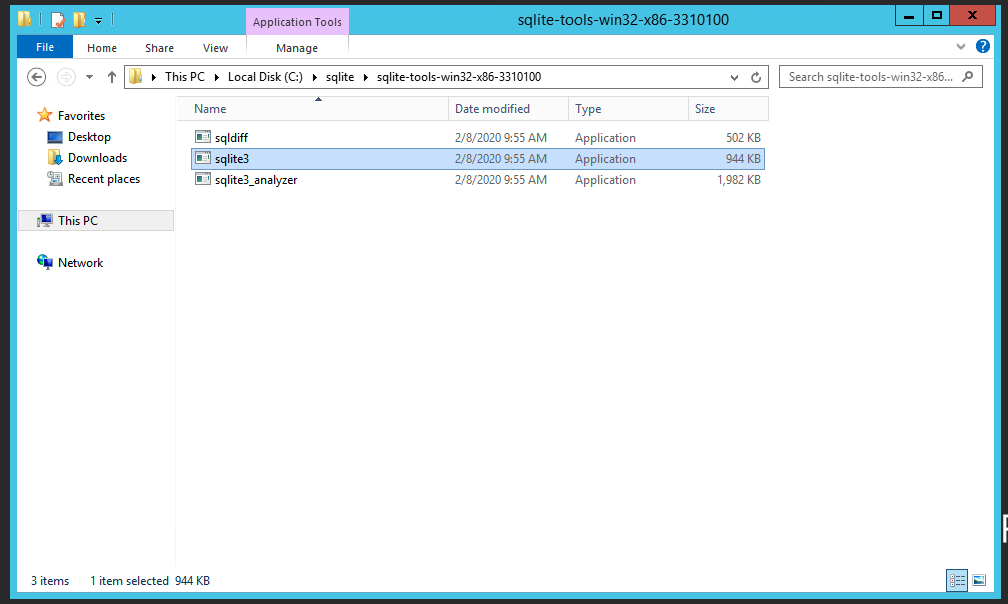The height and width of the screenshot is (604, 1008).
Task: Click sqlite3's 944 KB size cell
Action: [x=743, y=159]
